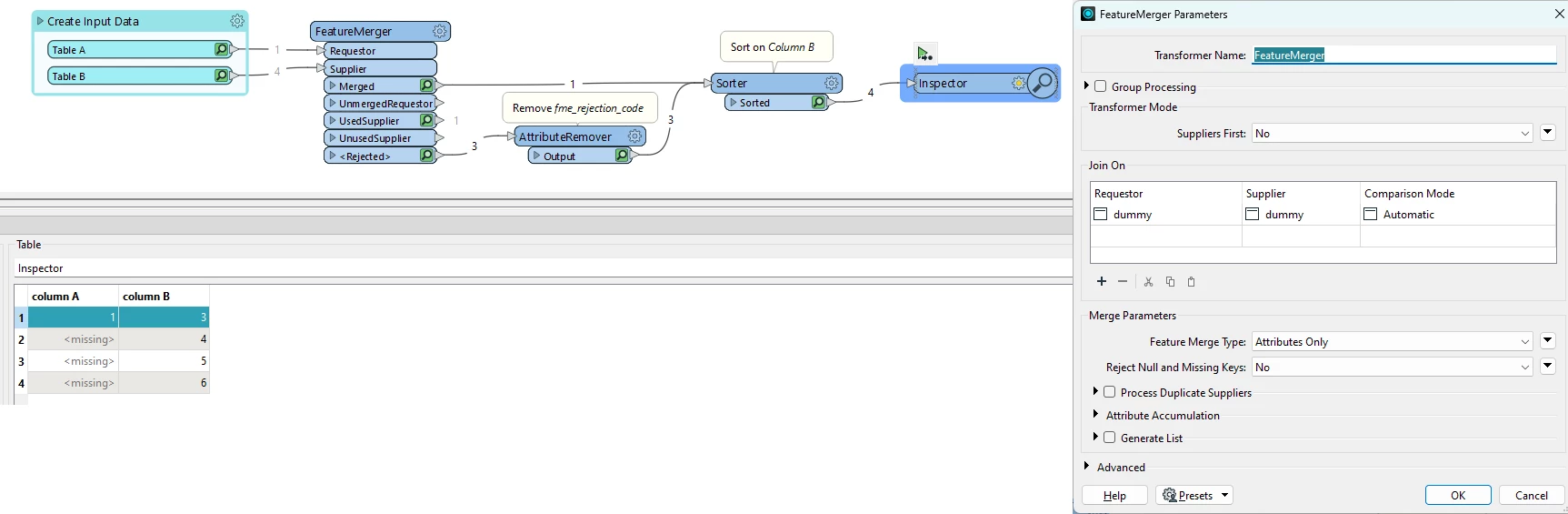
Task: Inspect UsedSupplier port cached features
Action: [x=426, y=120]
